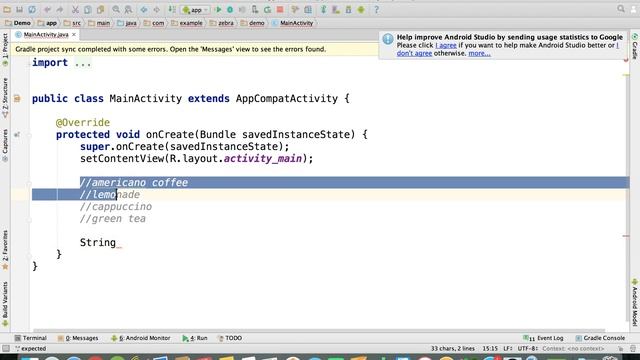Navigate forward with the right arrow icon
640x360 pixels.
(156, 9)
